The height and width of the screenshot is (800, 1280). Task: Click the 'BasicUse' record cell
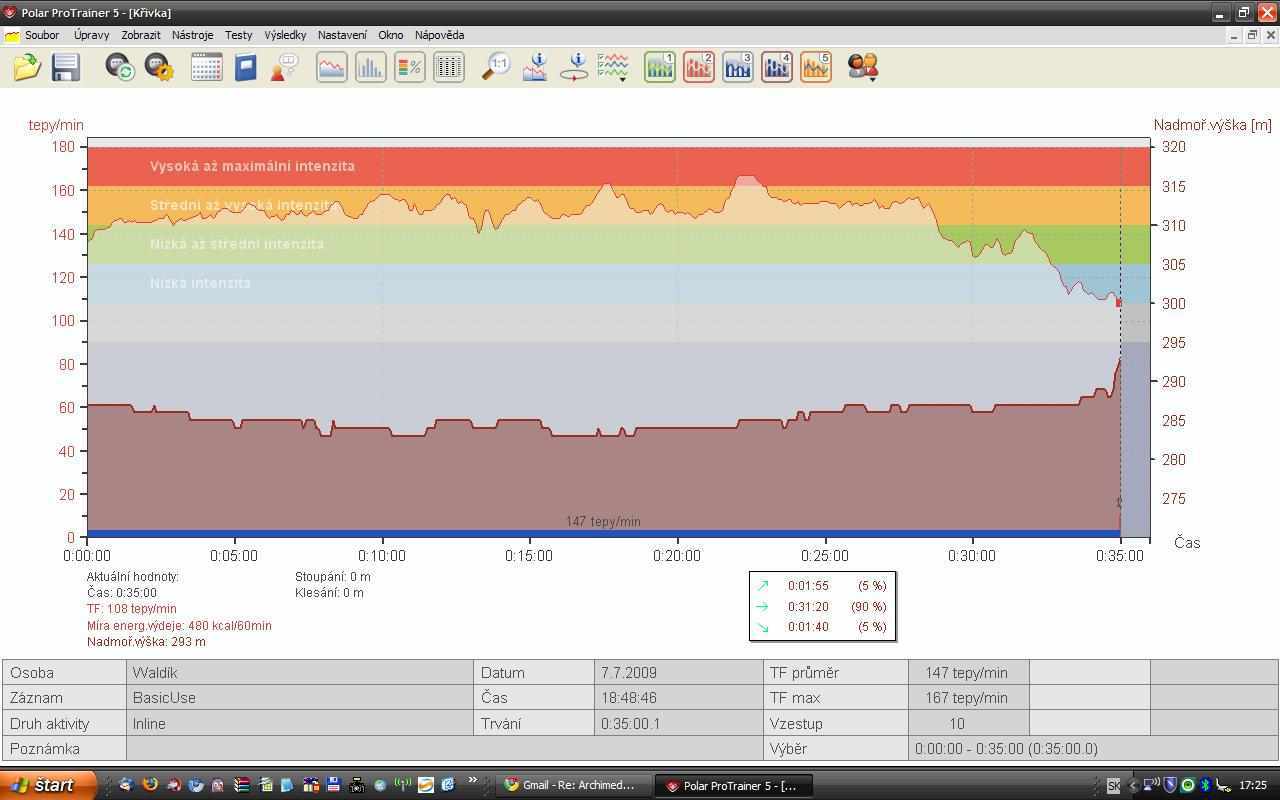[300, 697]
